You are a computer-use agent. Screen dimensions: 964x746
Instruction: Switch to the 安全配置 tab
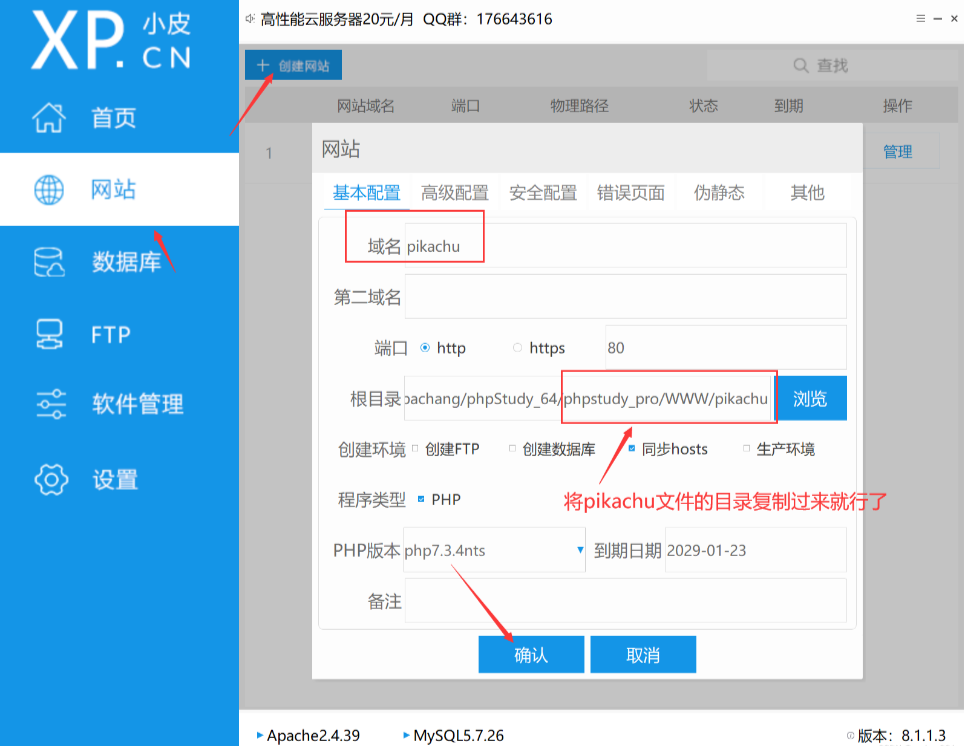point(543,192)
